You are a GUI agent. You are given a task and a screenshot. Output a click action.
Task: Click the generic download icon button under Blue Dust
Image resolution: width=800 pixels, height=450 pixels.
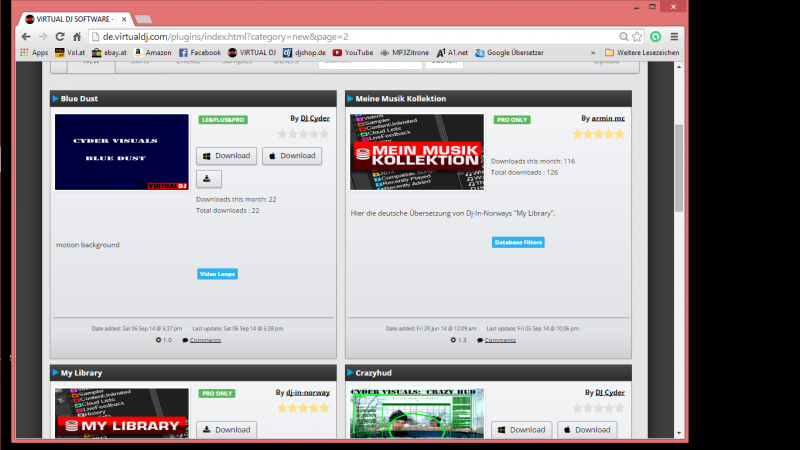click(209, 179)
